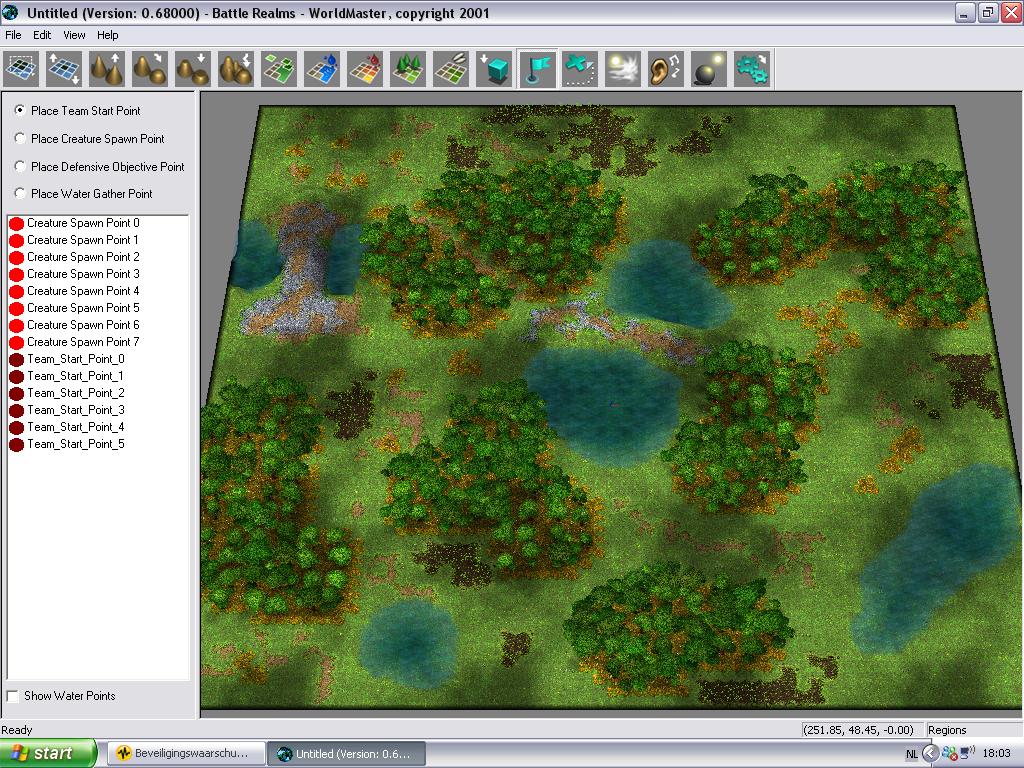Choose the grid resize tool with up/down arrows
The width and height of the screenshot is (1024, 768).
pos(64,69)
